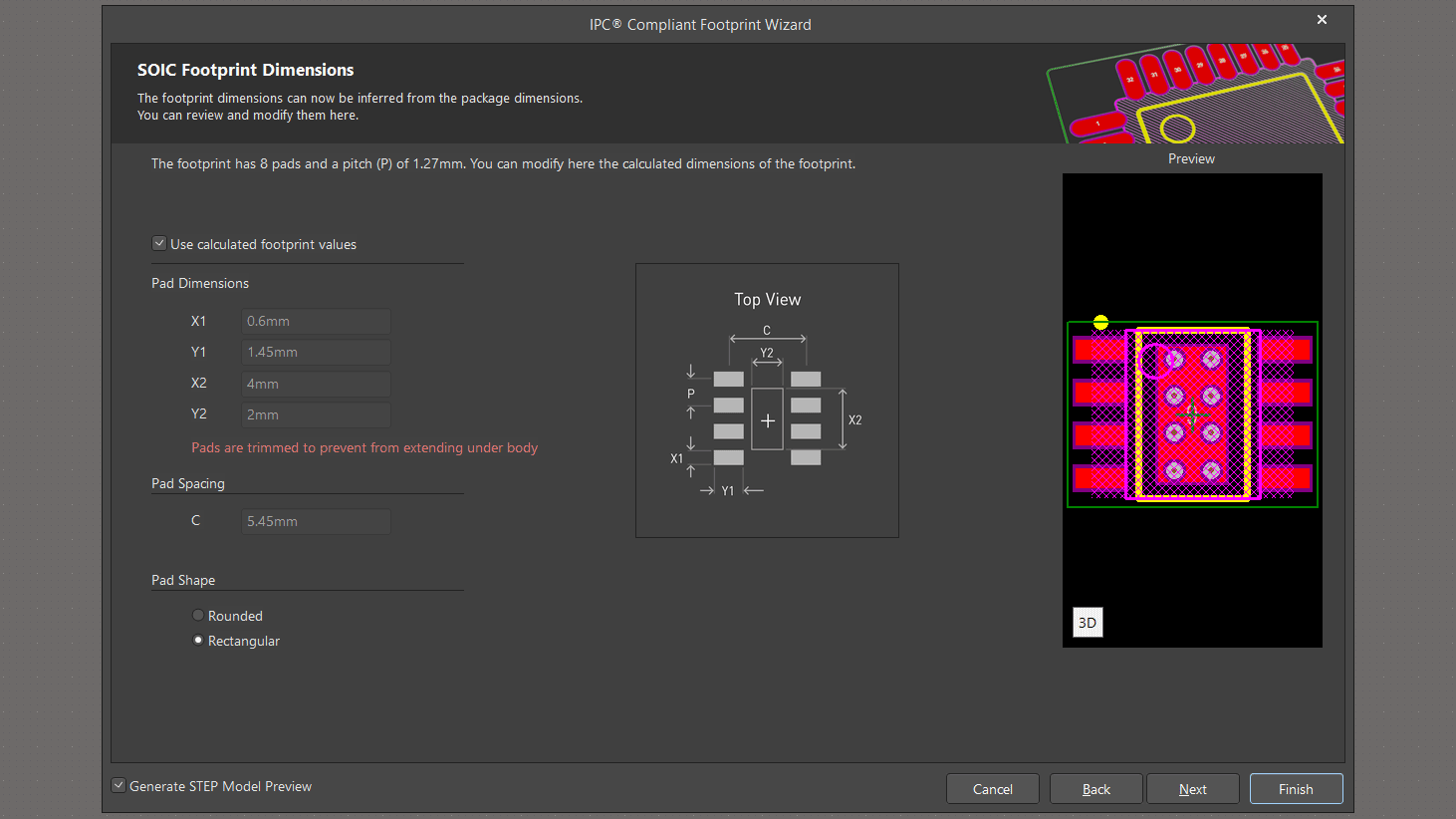Click the yellow pin-1 marker dot in preview
This screenshot has height=819, width=1456.
coord(1100,322)
